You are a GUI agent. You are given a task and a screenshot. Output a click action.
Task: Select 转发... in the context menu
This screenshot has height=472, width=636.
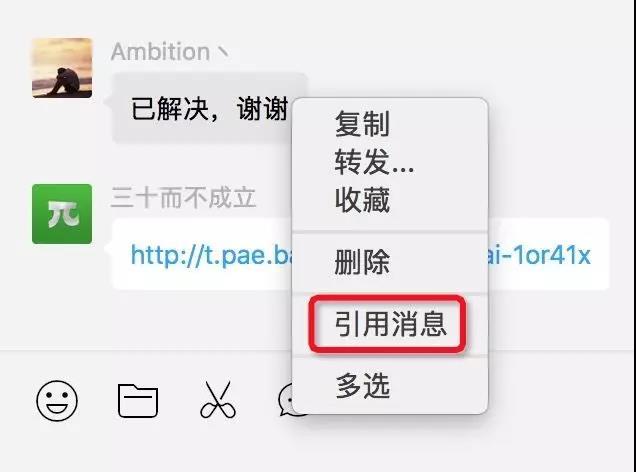374,162
